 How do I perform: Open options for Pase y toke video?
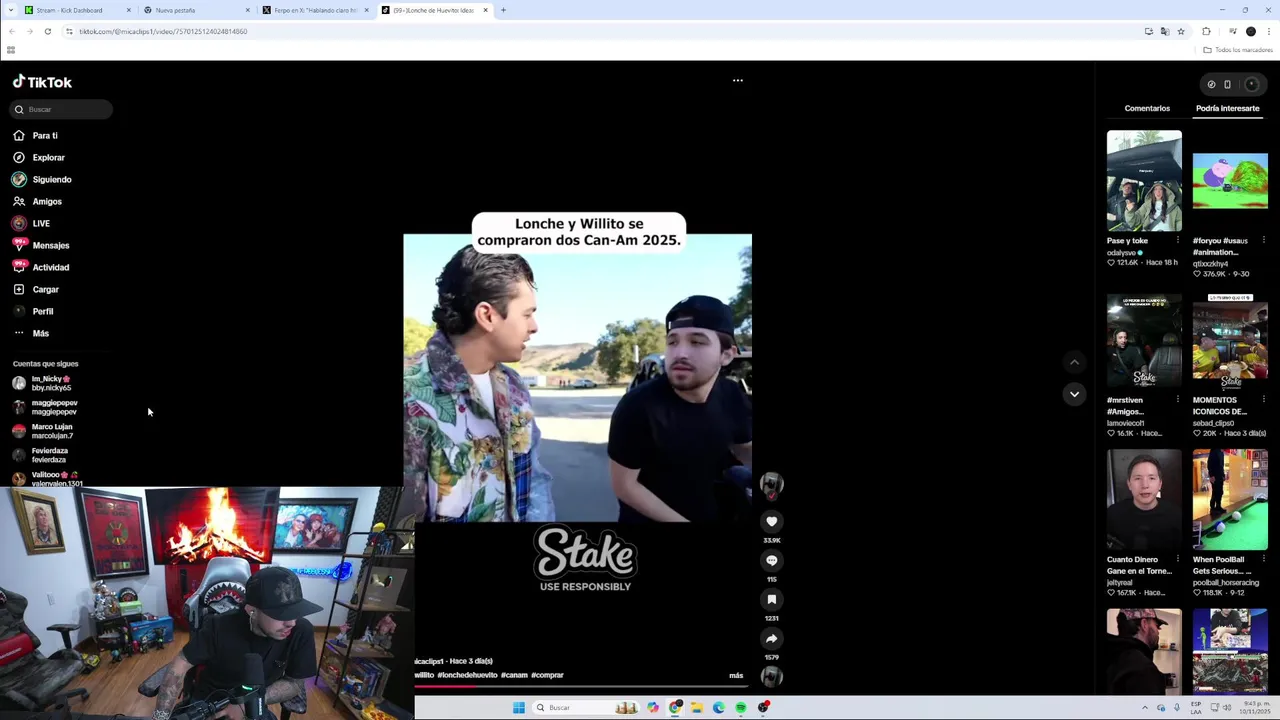coord(1177,240)
